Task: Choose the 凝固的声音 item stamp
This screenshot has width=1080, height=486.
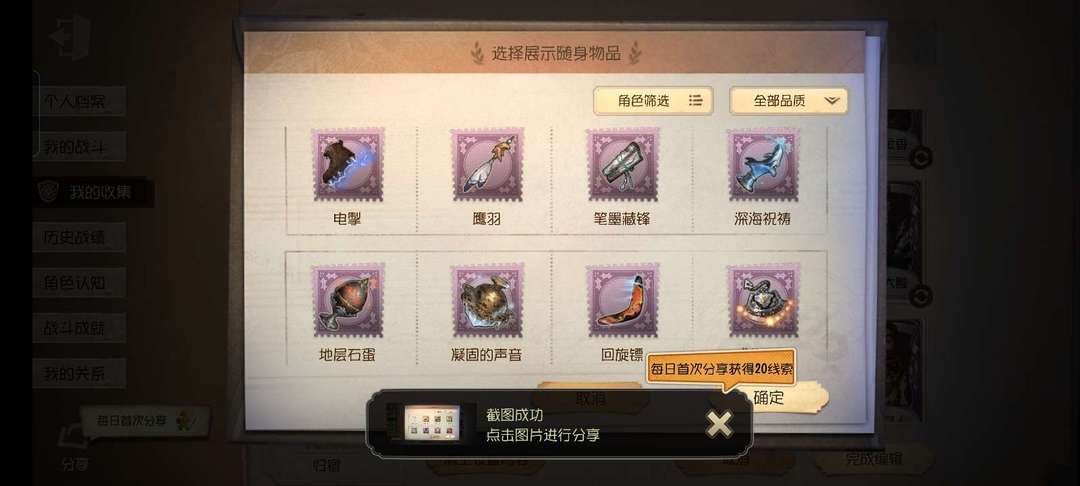Action: point(488,300)
